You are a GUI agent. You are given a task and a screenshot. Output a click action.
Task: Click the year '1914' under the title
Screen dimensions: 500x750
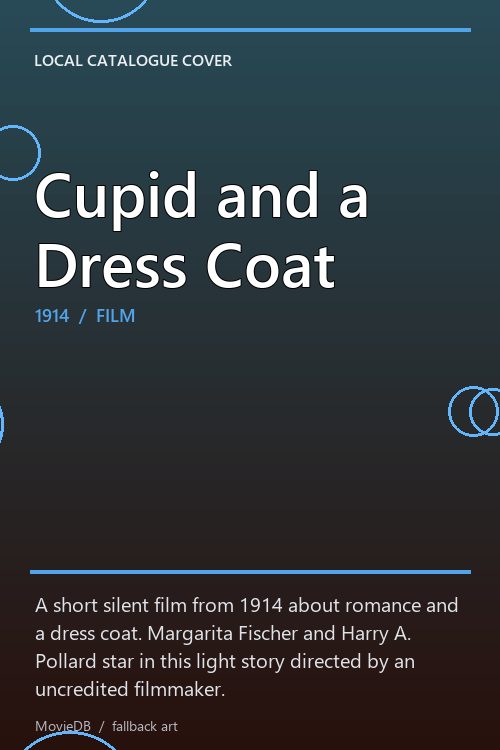click(52, 316)
